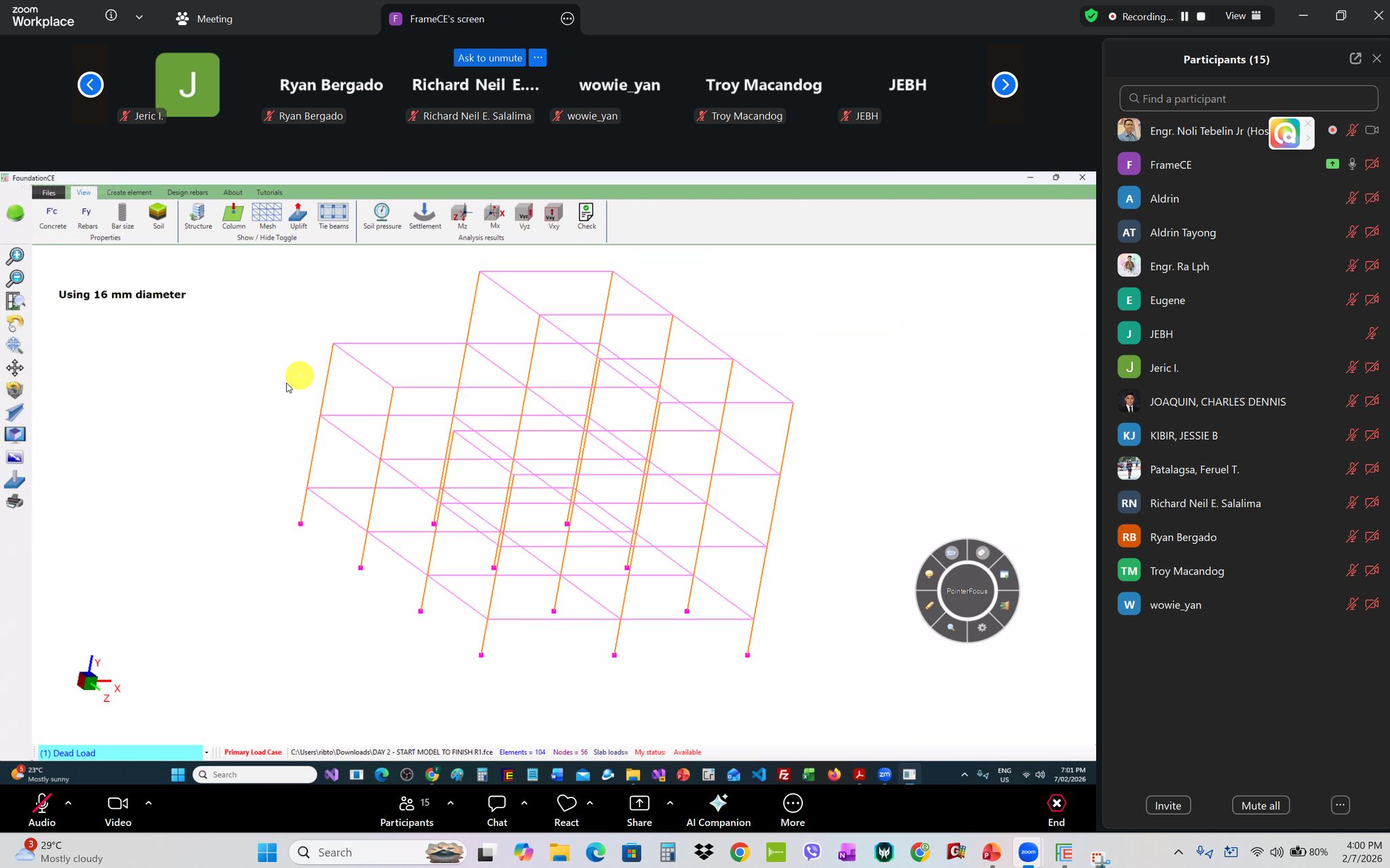
Task: Expand Chat options caret in Zoom toolbar
Action: [524, 803]
